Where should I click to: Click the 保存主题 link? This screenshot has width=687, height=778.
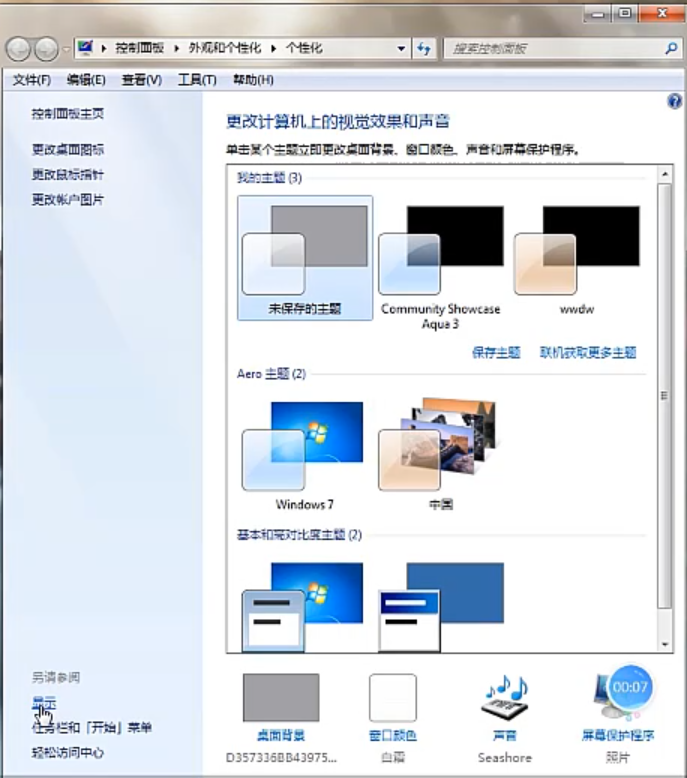[496, 353]
